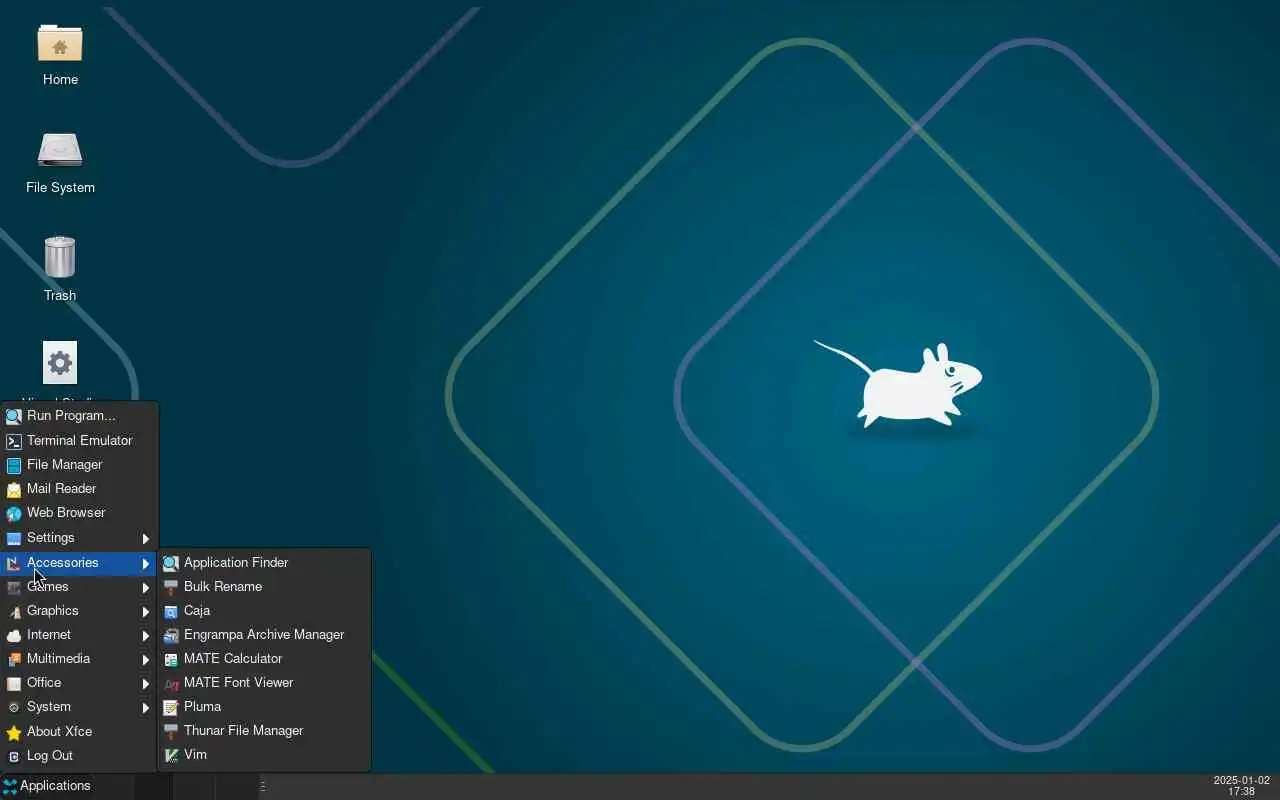Click the Run Program magnifier icon
Viewport: 1280px width, 800px height.
click(14, 416)
